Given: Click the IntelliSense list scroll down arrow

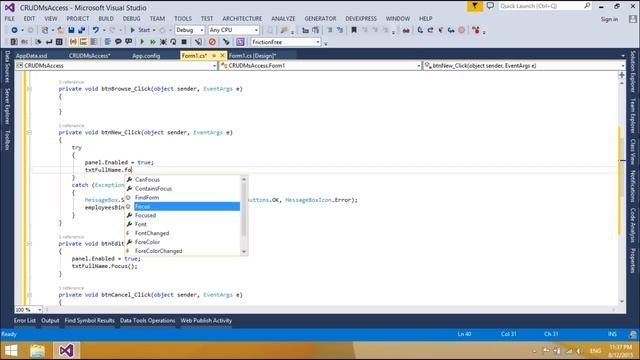Looking at the screenshot, I should point(244,251).
